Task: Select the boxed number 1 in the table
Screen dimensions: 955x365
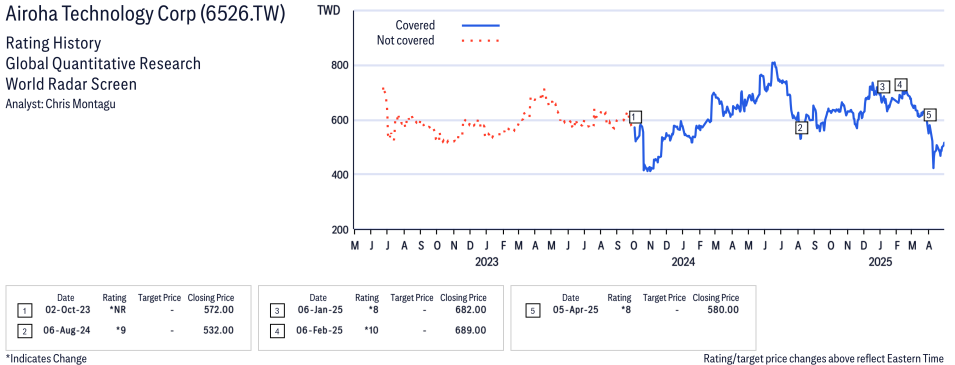Action: pos(24,311)
